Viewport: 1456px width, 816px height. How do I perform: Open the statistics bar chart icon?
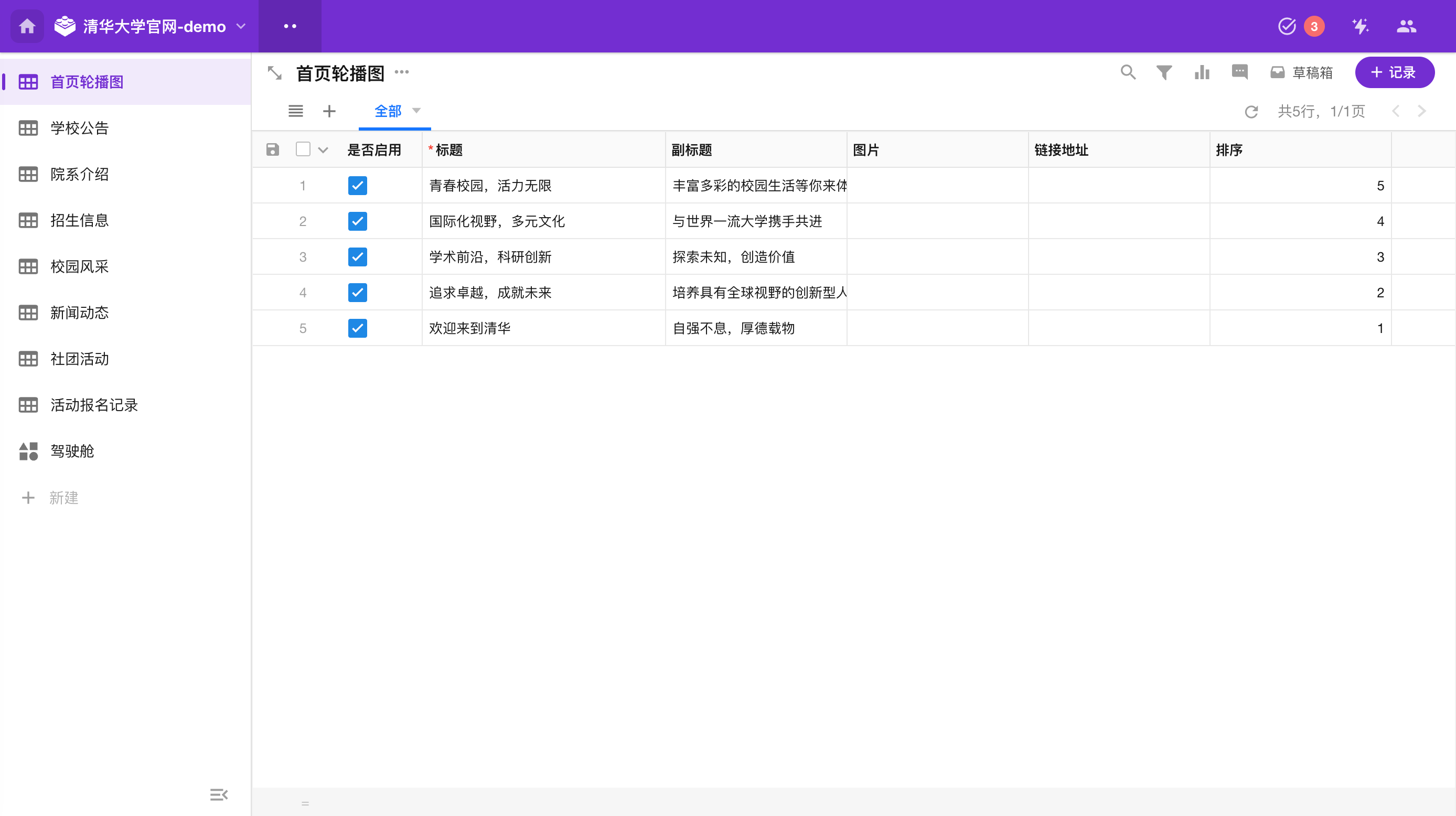tap(1202, 72)
